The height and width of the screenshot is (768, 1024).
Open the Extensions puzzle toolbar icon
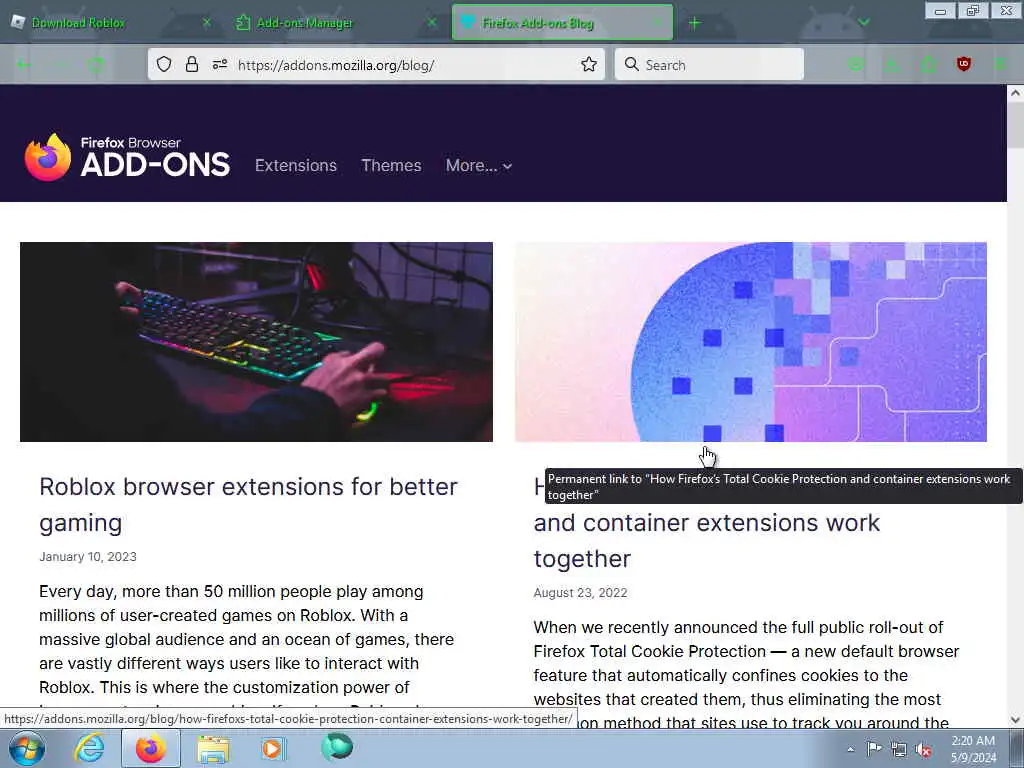click(928, 64)
